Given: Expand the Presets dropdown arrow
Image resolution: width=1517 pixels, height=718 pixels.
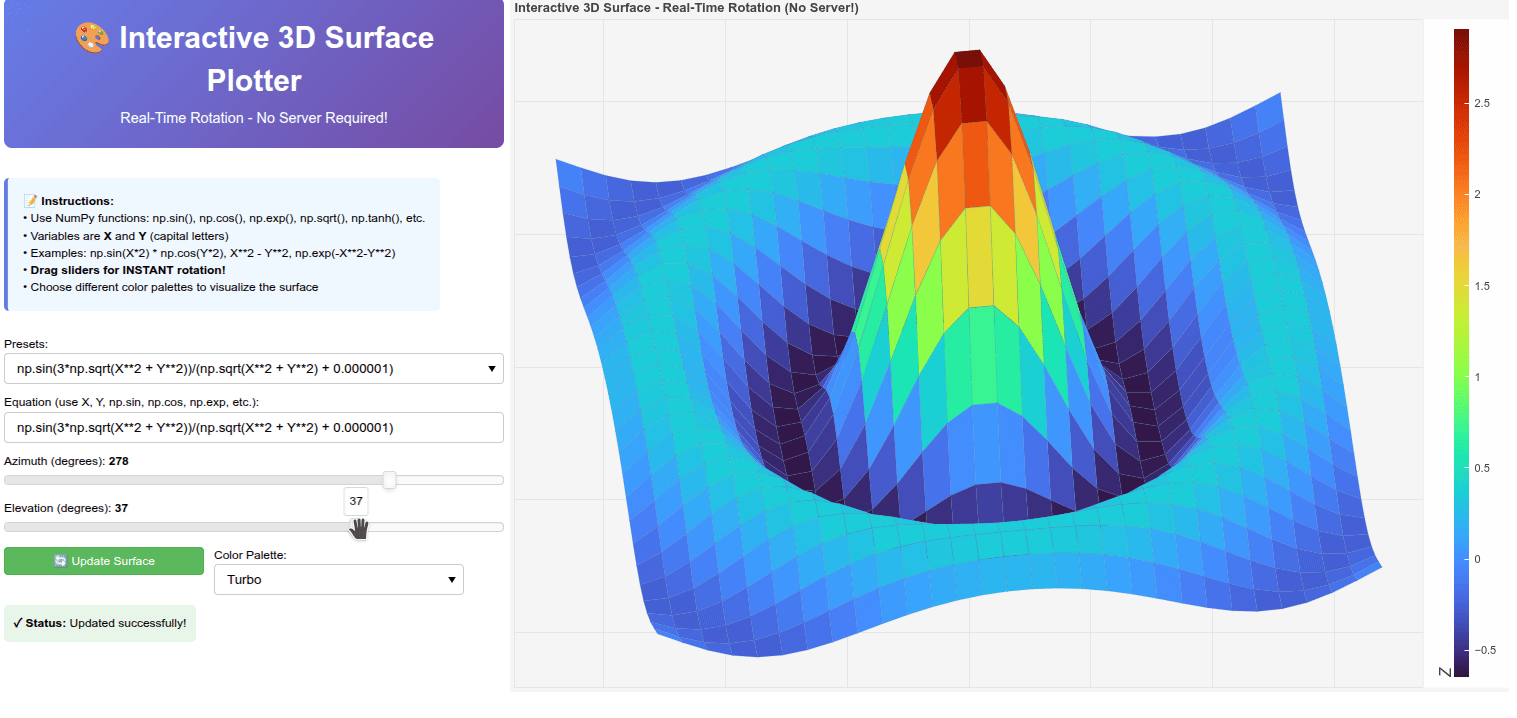Looking at the screenshot, I should [x=491, y=369].
